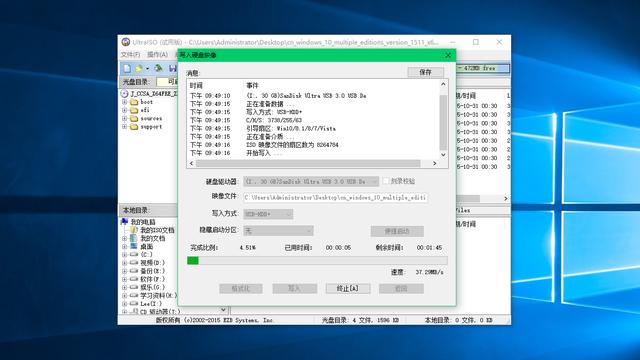Expand the 桌面 tree node
The width and height of the screenshot is (640, 360).
pos(124,247)
